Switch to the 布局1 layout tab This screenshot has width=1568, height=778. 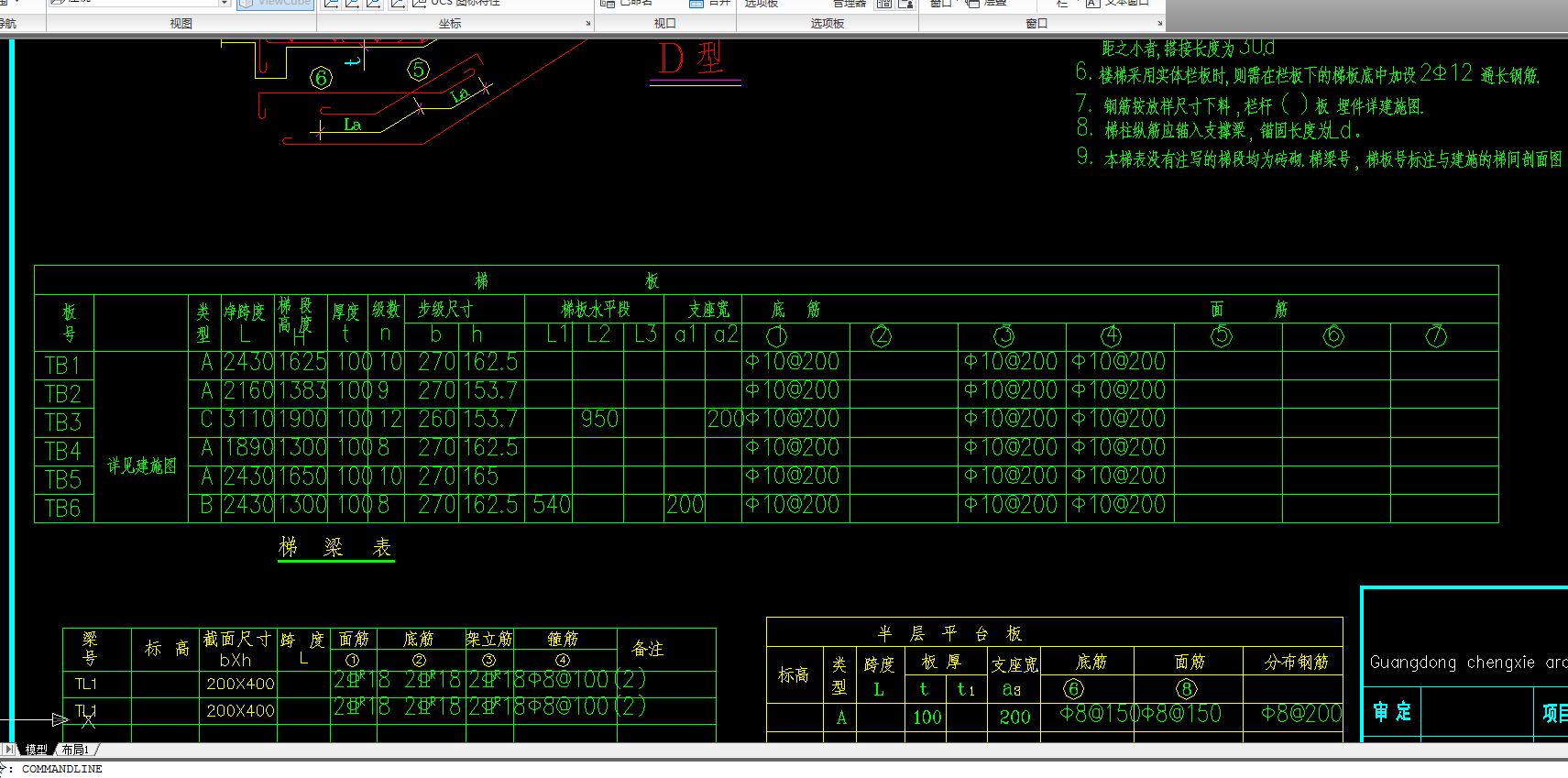click(76, 750)
